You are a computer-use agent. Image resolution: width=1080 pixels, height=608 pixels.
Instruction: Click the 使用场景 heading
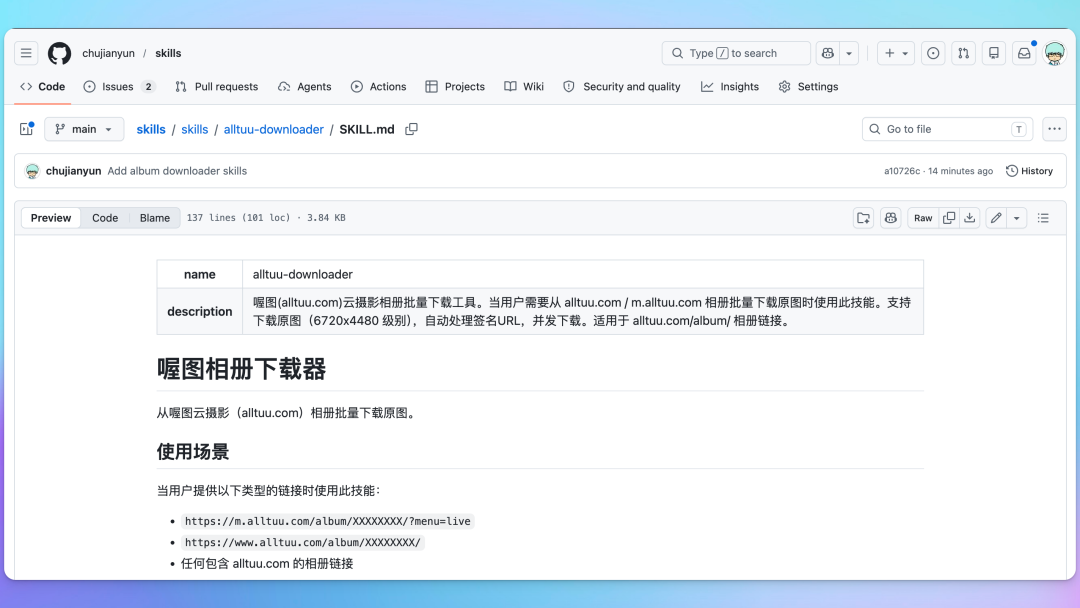click(193, 452)
